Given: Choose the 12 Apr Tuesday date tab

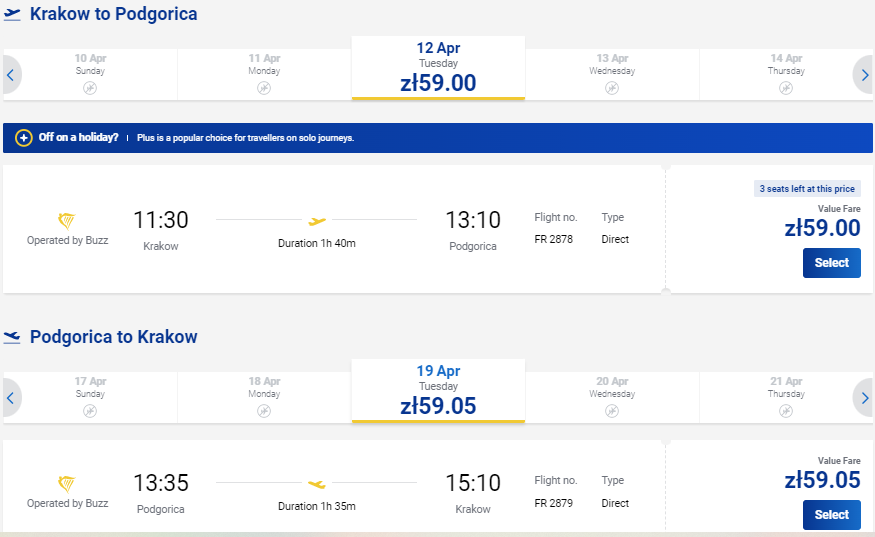Looking at the screenshot, I should pos(438,68).
